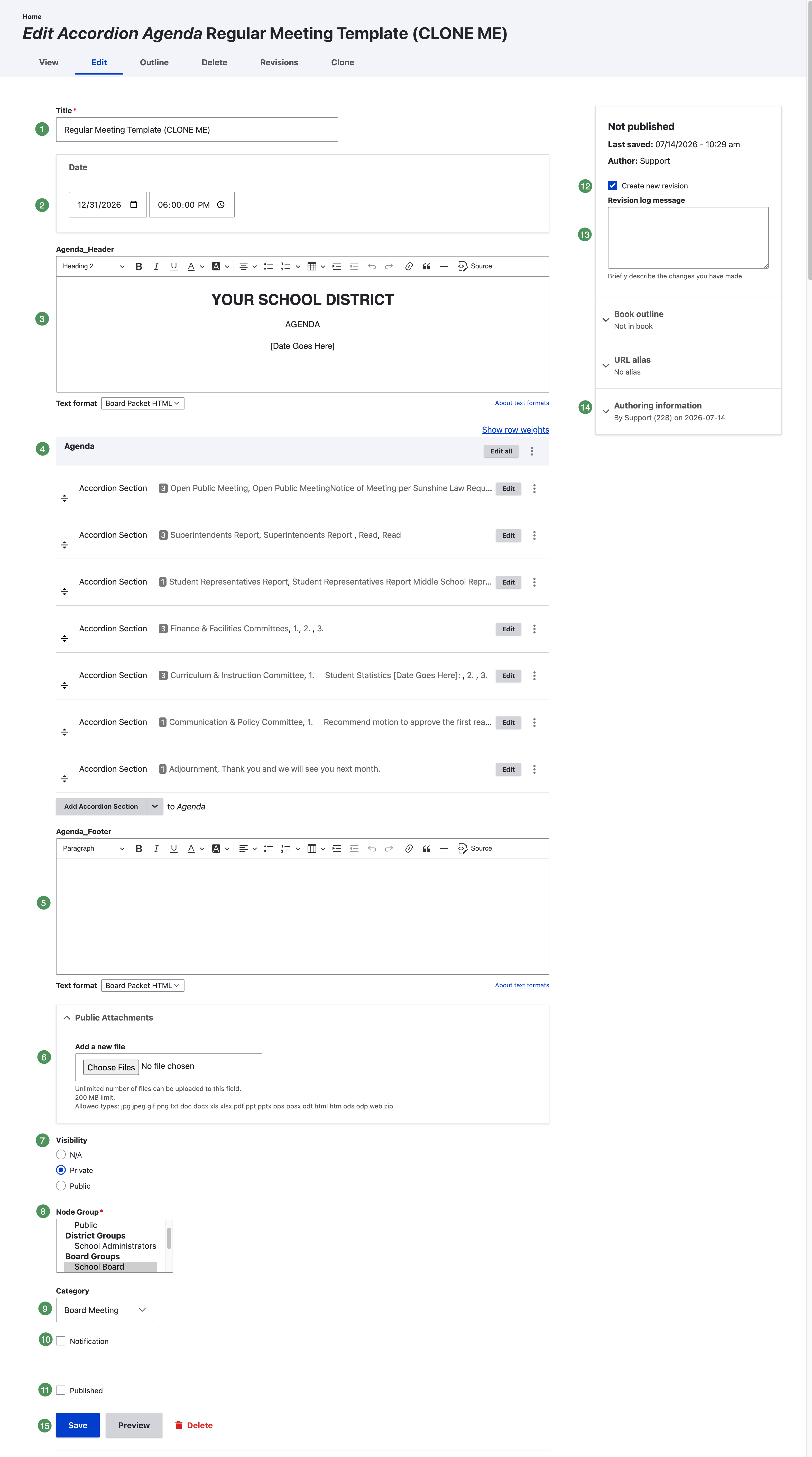
Task: Switch to the Outline tab
Action: click(154, 62)
